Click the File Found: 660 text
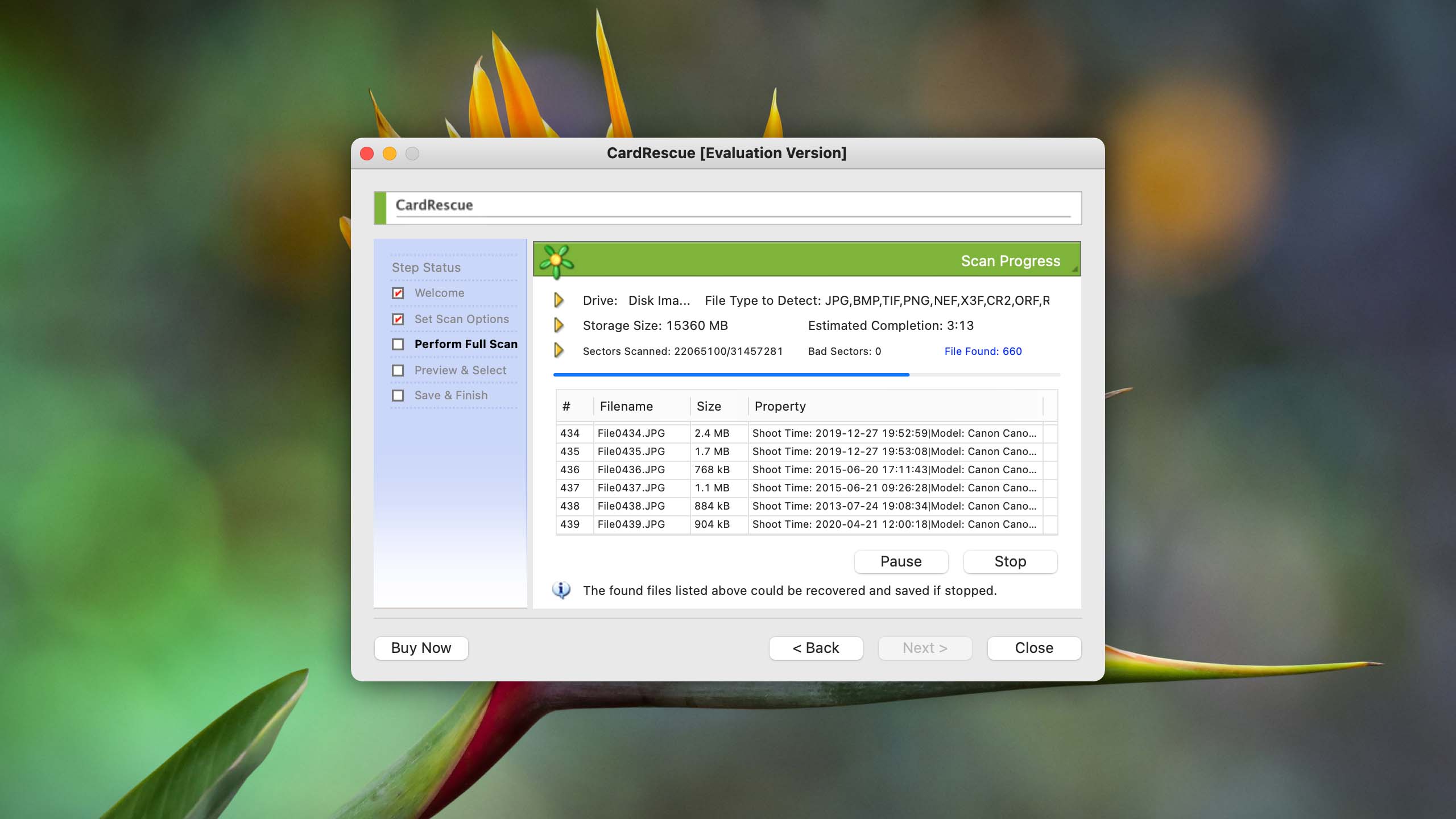This screenshot has width=1456, height=819. click(x=983, y=351)
